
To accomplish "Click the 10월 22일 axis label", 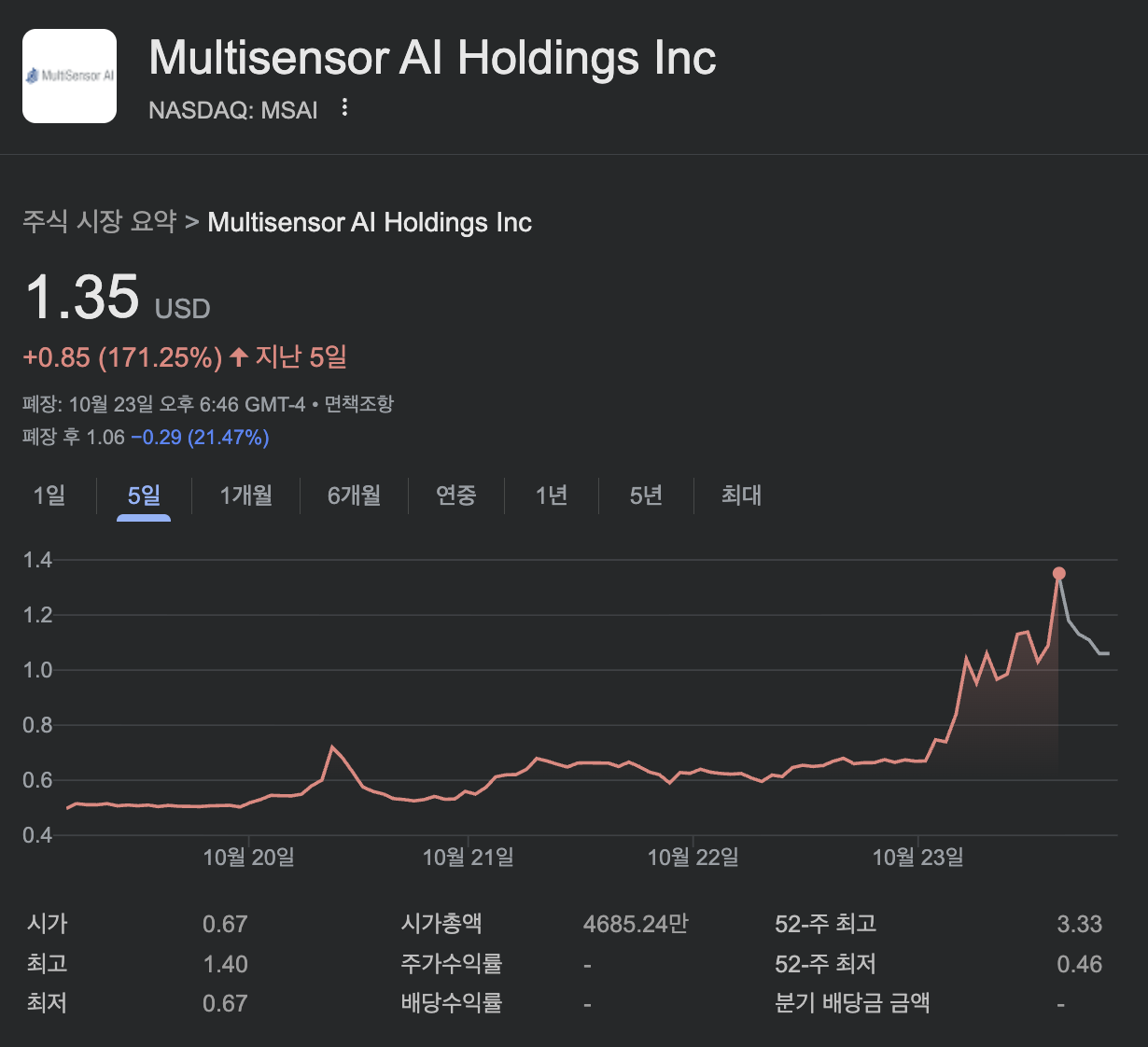I will pos(693,858).
